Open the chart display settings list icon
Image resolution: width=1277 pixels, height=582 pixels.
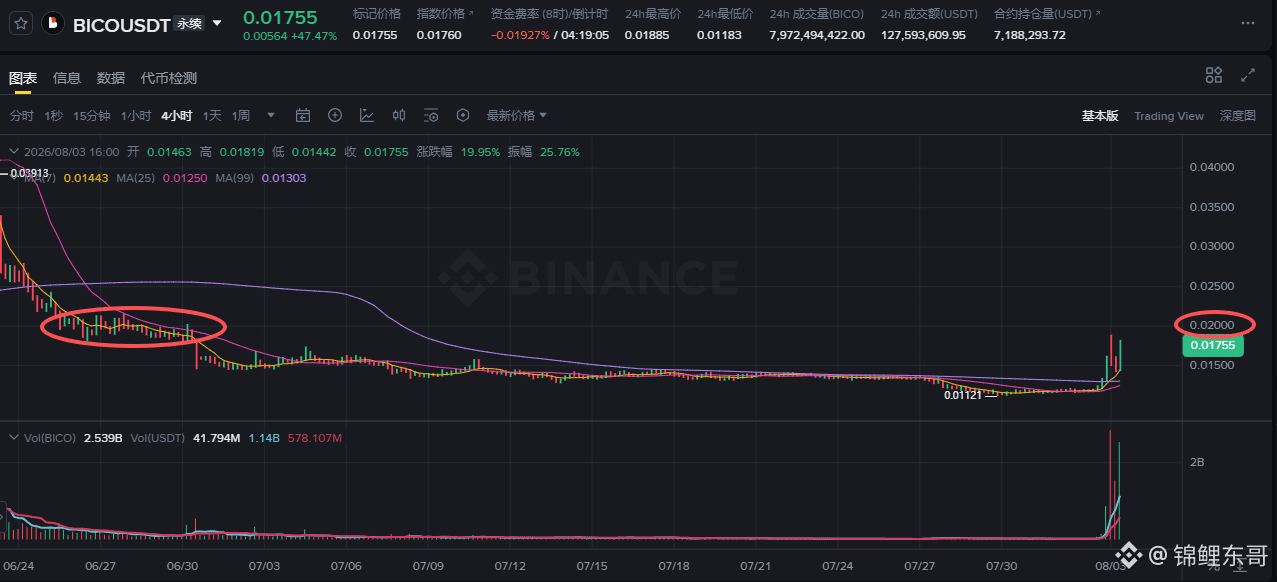click(x=431, y=115)
